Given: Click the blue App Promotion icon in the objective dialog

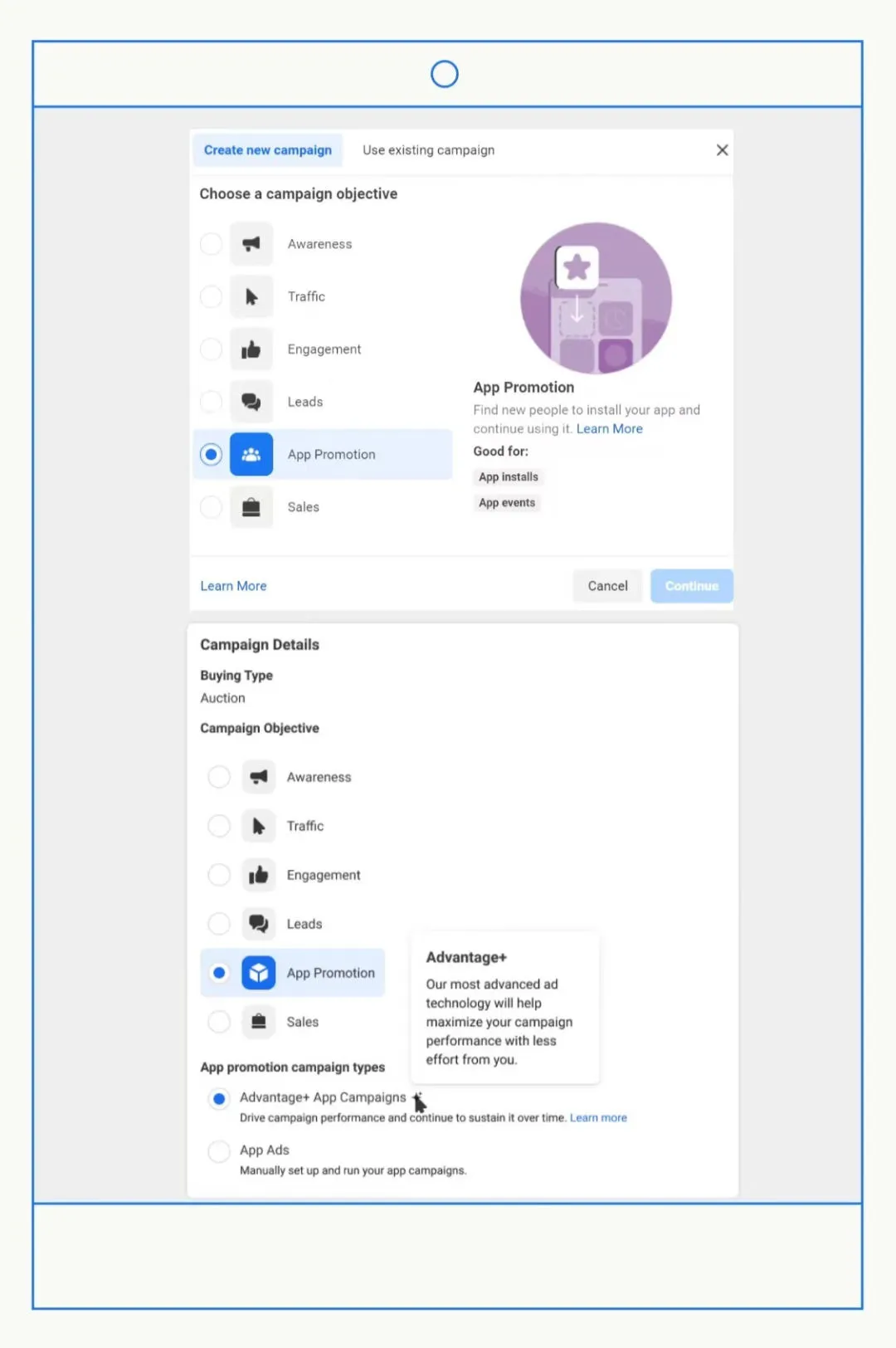Looking at the screenshot, I should click(x=251, y=455).
